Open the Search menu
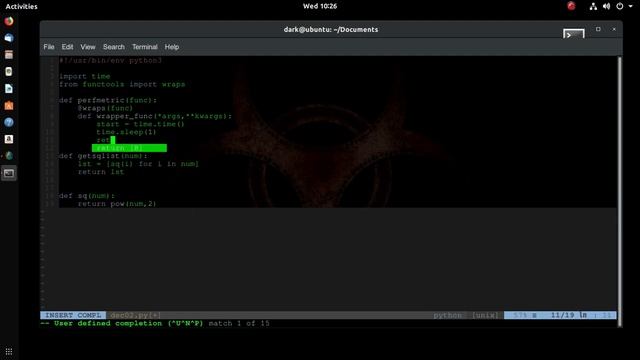 click(x=114, y=47)
